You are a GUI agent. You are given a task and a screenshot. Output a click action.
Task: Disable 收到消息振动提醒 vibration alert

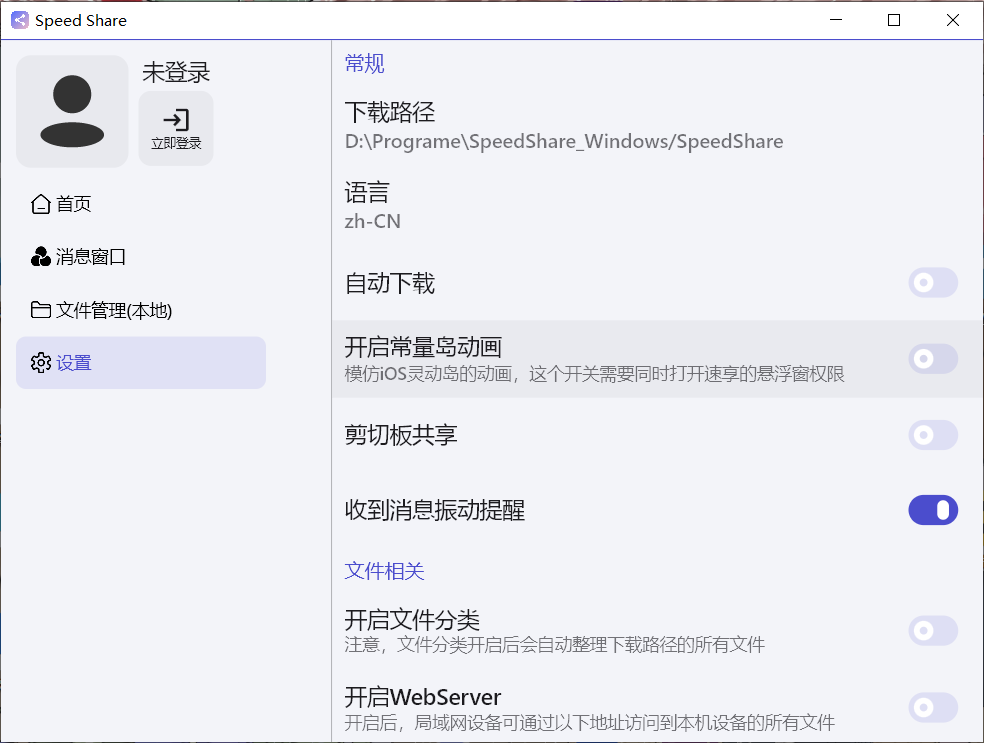932,510
